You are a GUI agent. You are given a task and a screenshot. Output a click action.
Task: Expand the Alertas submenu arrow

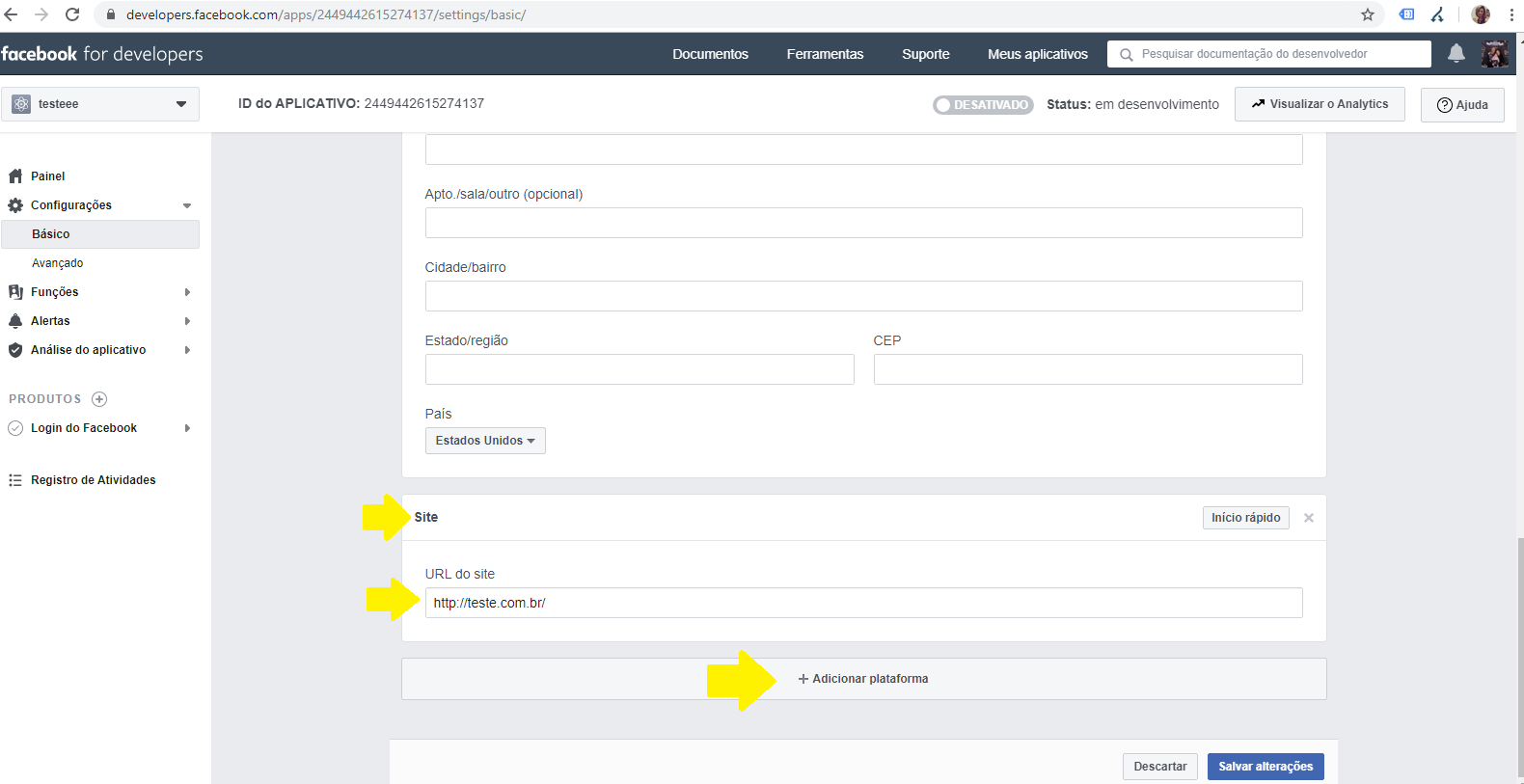click(x=187, y=321)
